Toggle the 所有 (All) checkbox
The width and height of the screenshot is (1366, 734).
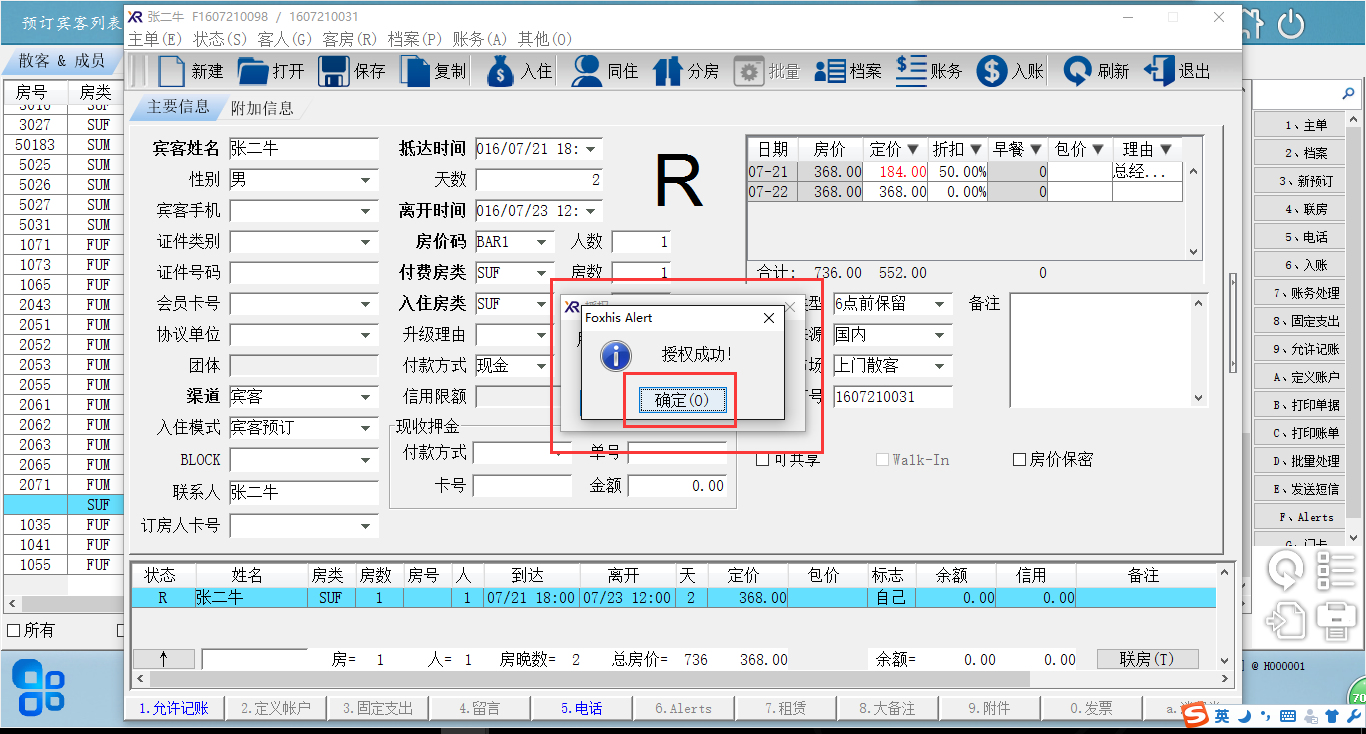(14, 631)
